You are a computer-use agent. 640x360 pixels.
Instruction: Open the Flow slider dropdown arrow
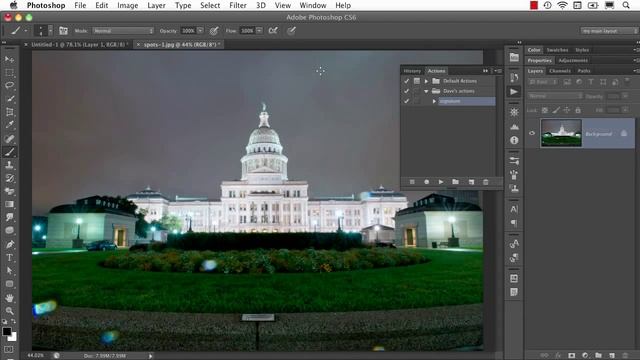[x=259, y=31]
